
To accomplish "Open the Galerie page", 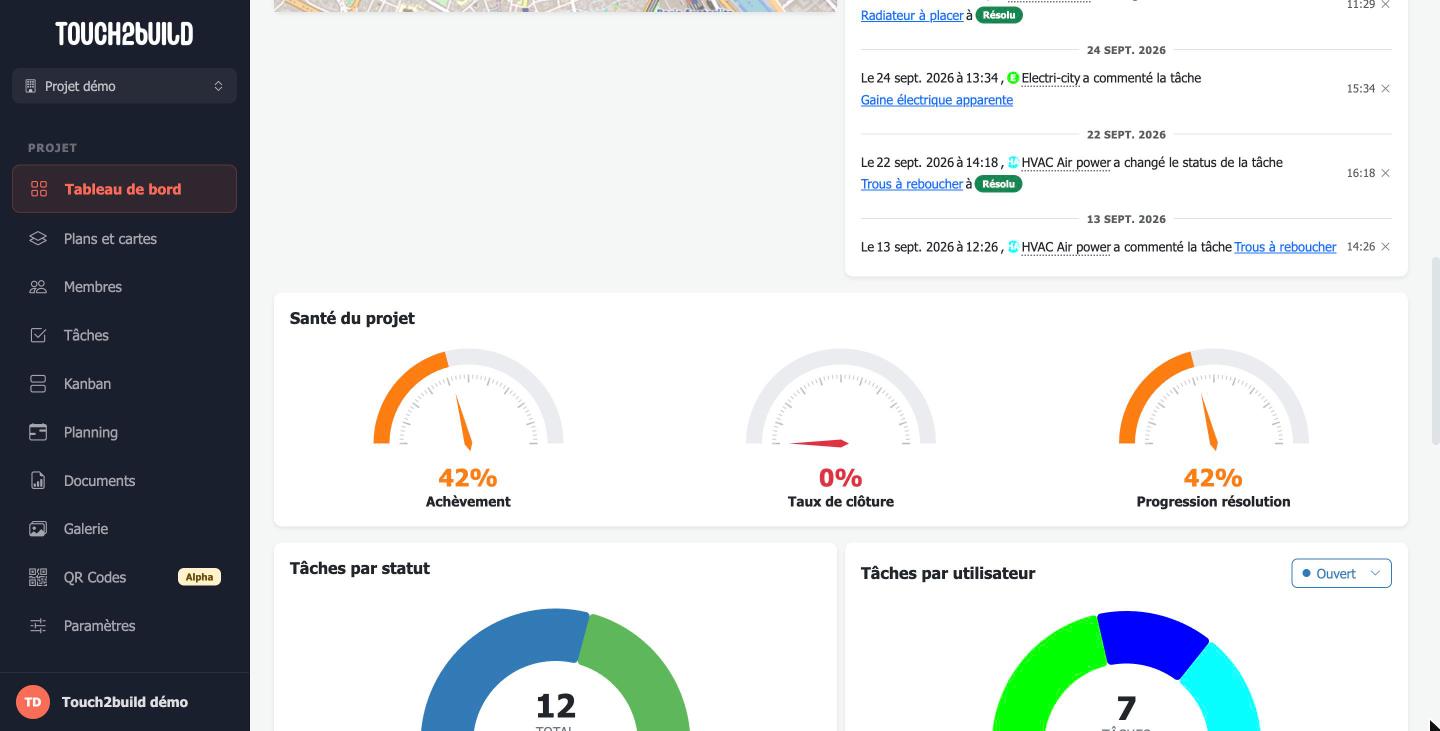I will (124, 529).
